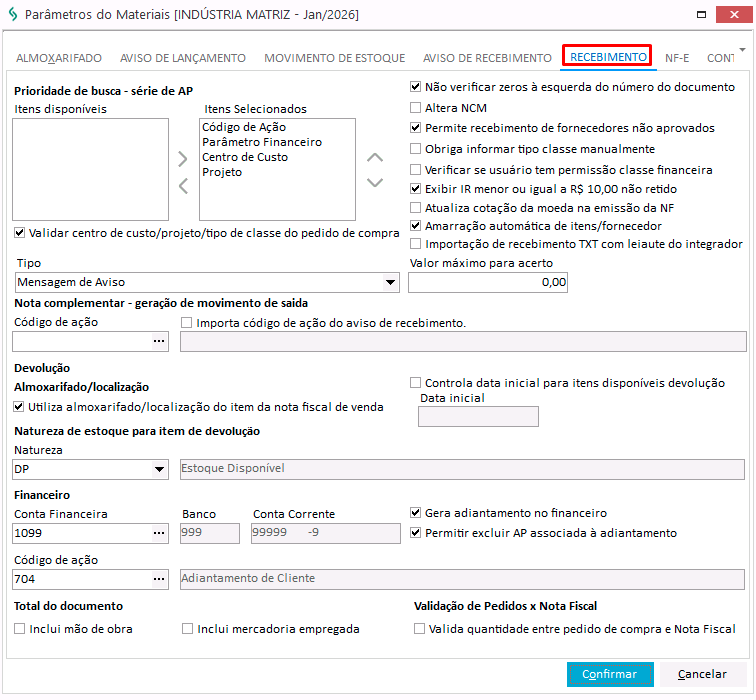Open lookup for Código de ação 704

[x=159, y=579]
